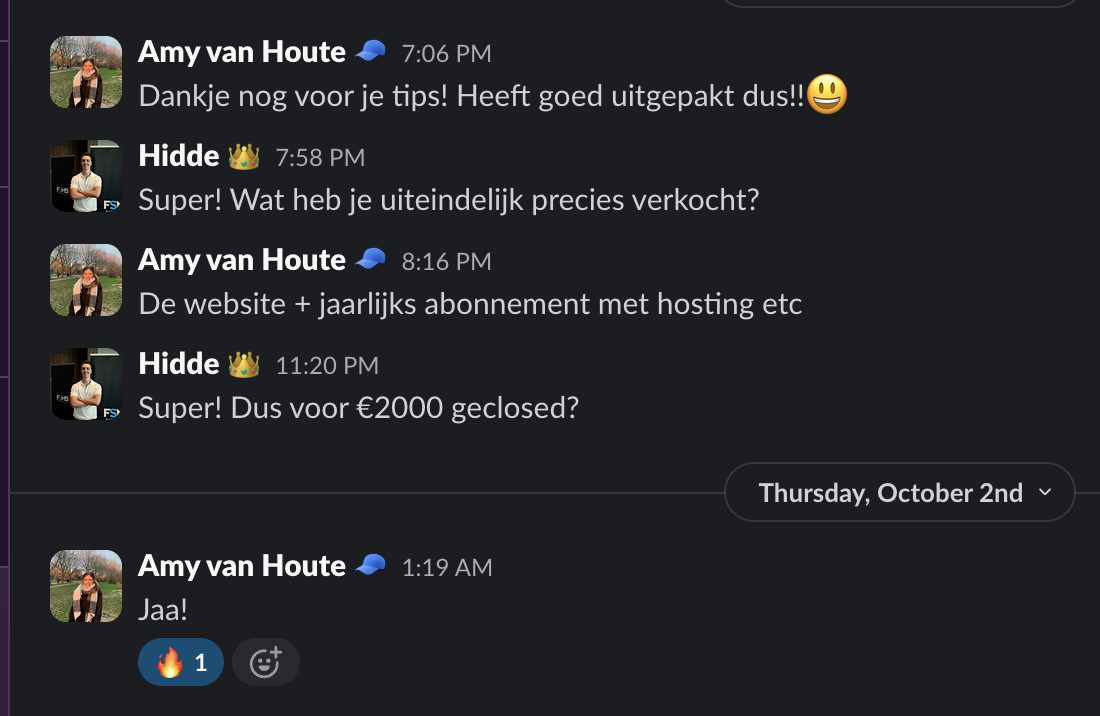Open the Thursday, October 2nd date dropdown
Screen dimensions: 1100x716
click(891, 492)
